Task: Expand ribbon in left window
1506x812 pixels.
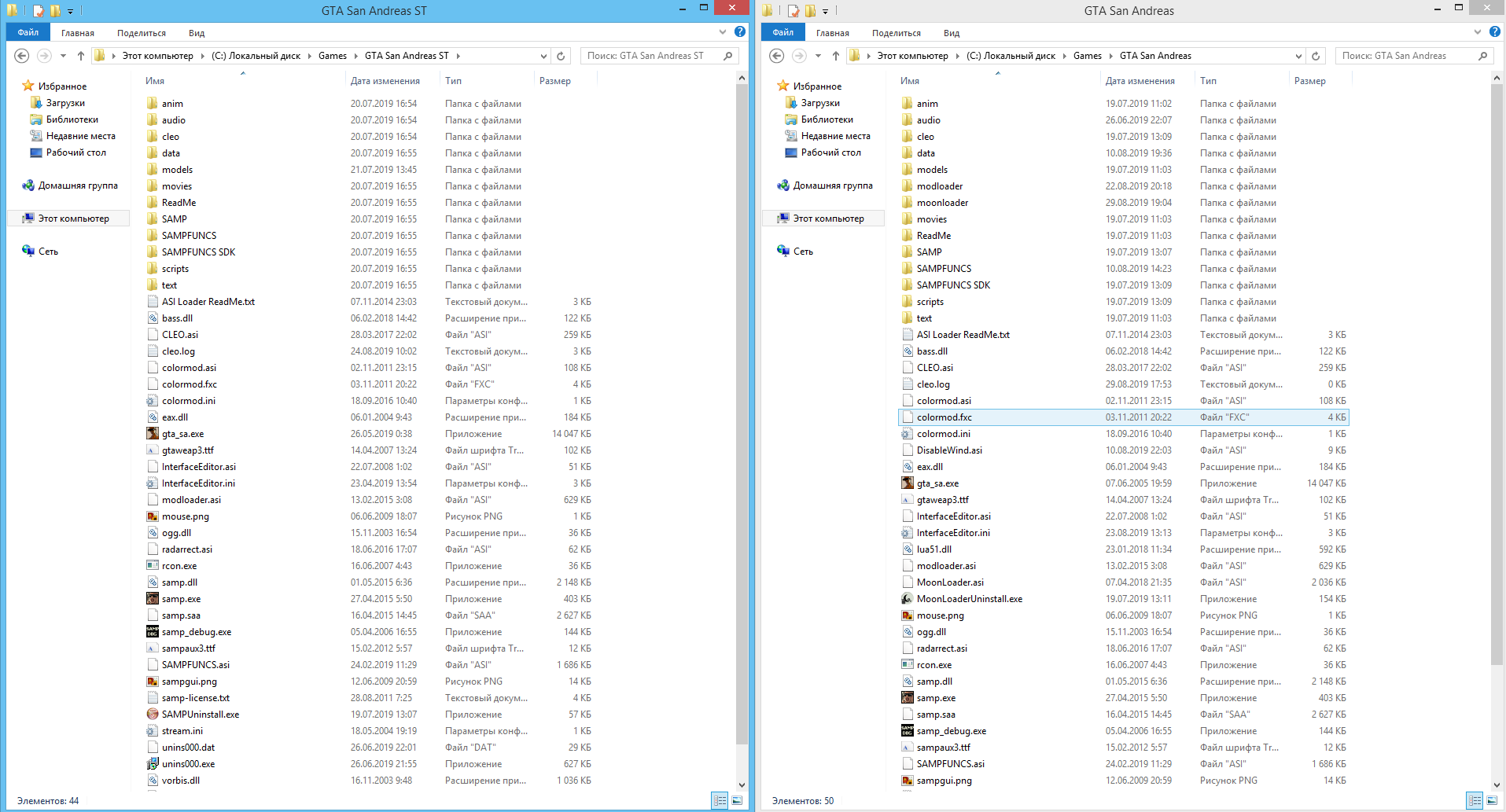Action: point(723,32)
